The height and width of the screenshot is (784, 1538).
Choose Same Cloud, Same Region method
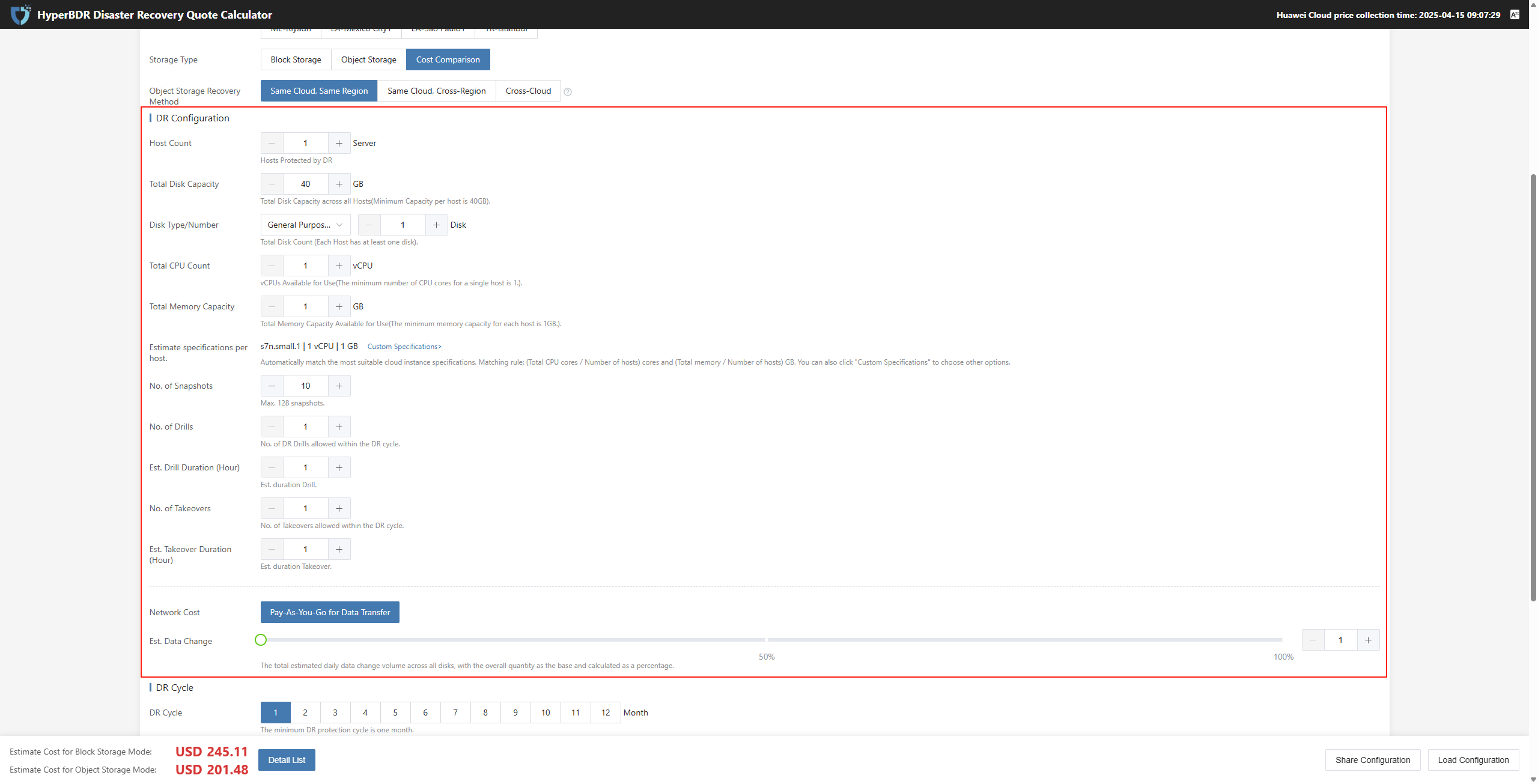point(319,91)
